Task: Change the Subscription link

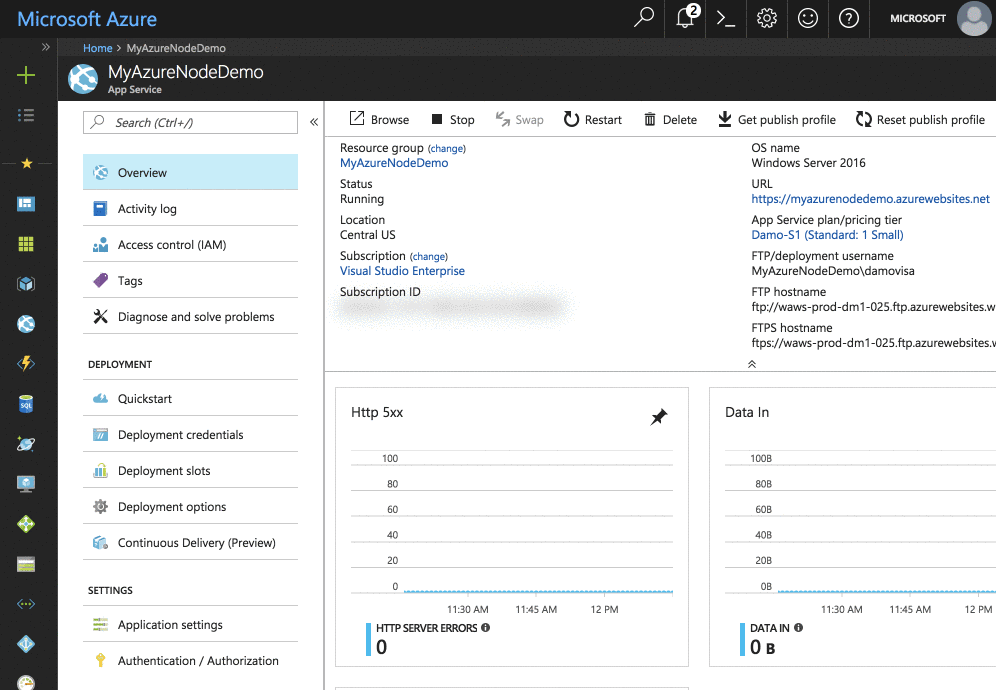Action: tap(429, 257)
